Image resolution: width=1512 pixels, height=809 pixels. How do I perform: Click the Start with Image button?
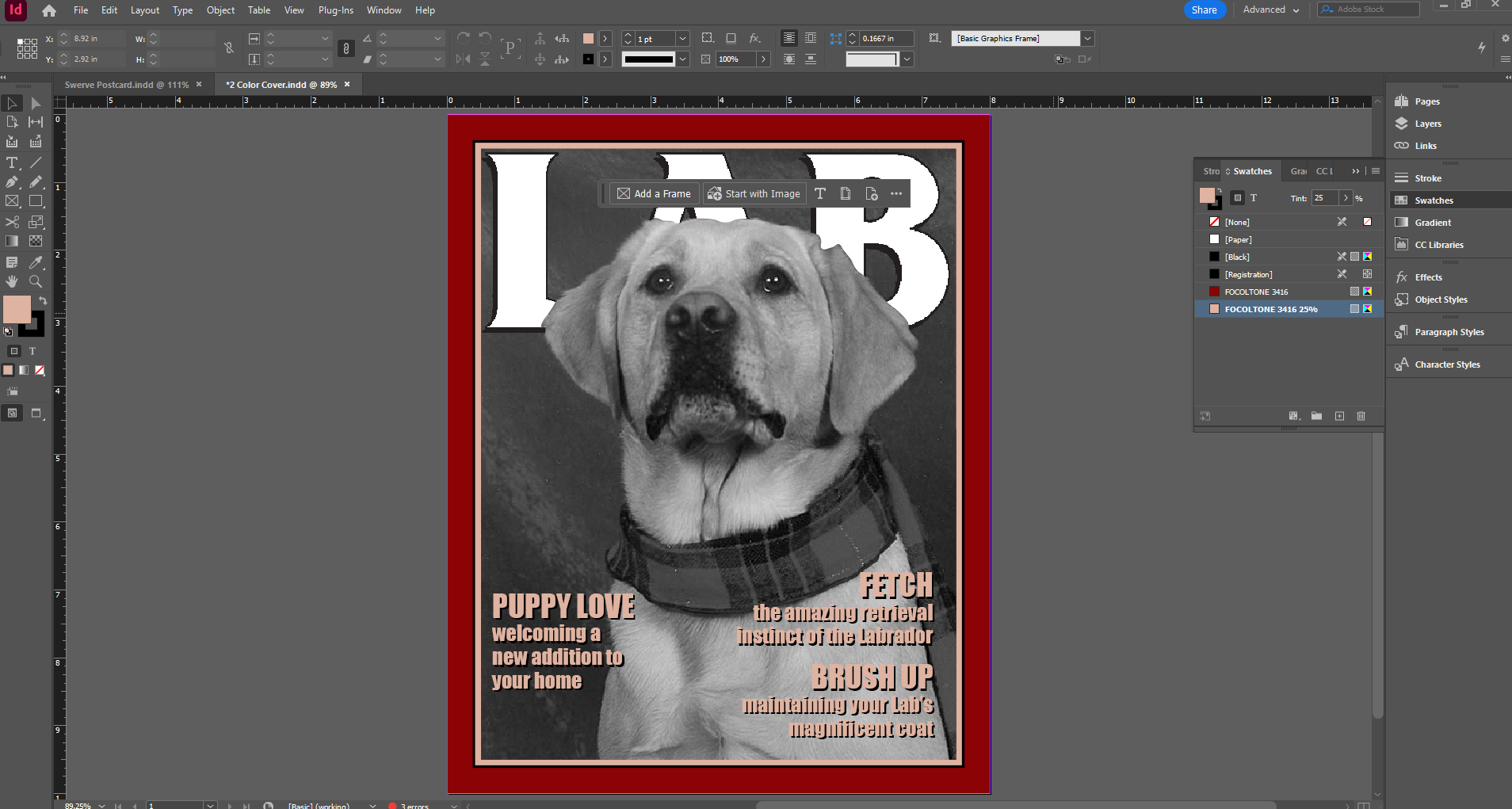click(754, 193)
